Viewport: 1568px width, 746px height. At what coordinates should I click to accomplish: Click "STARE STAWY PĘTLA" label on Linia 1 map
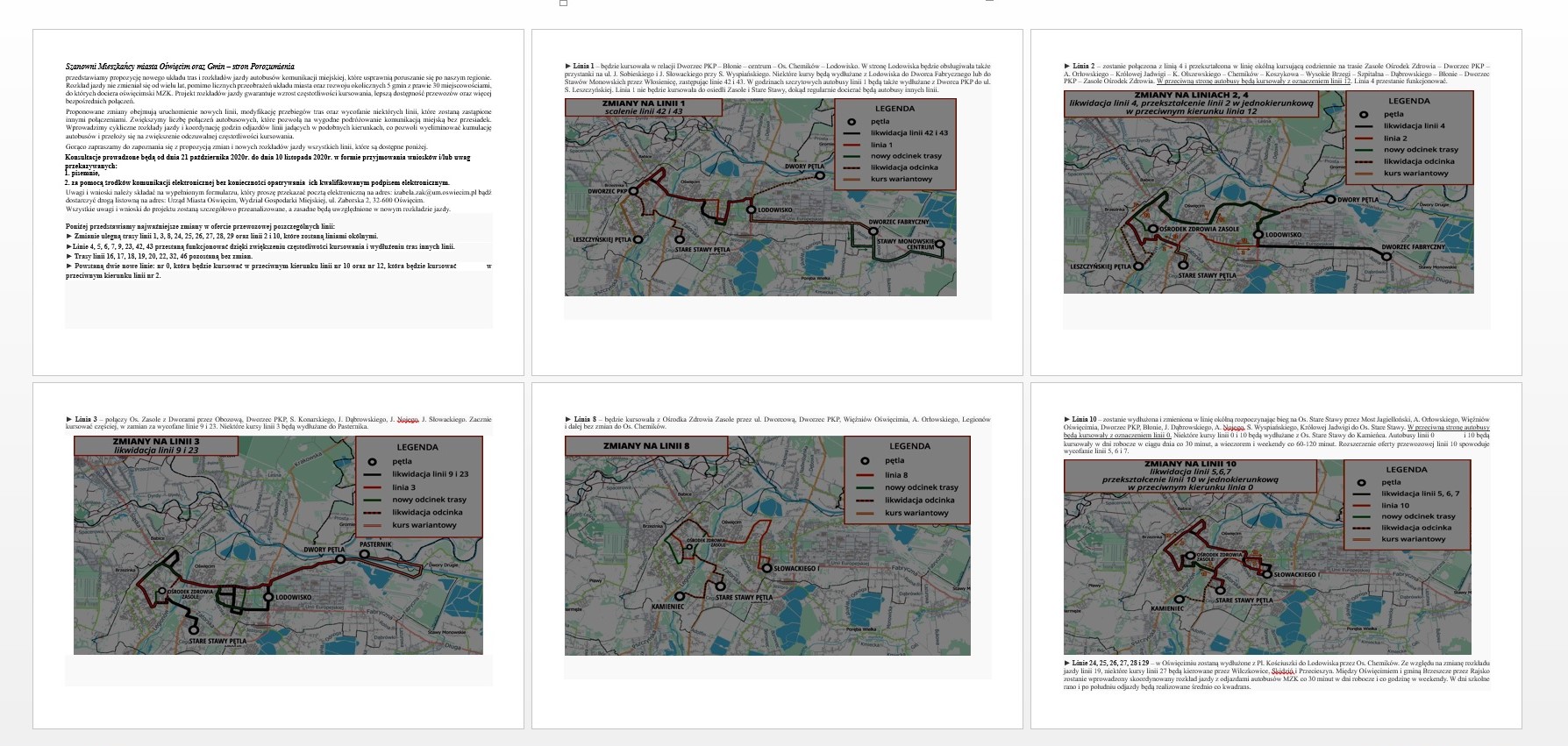point(702,250)
